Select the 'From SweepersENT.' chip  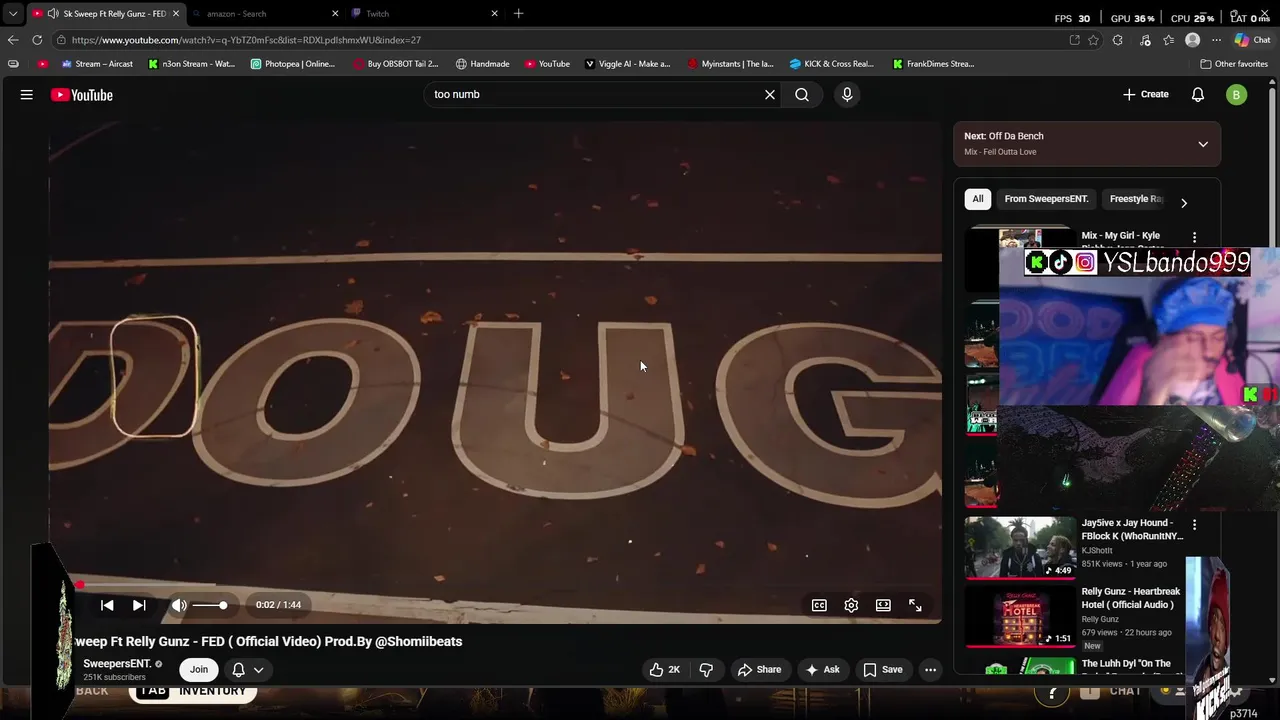1046,199
